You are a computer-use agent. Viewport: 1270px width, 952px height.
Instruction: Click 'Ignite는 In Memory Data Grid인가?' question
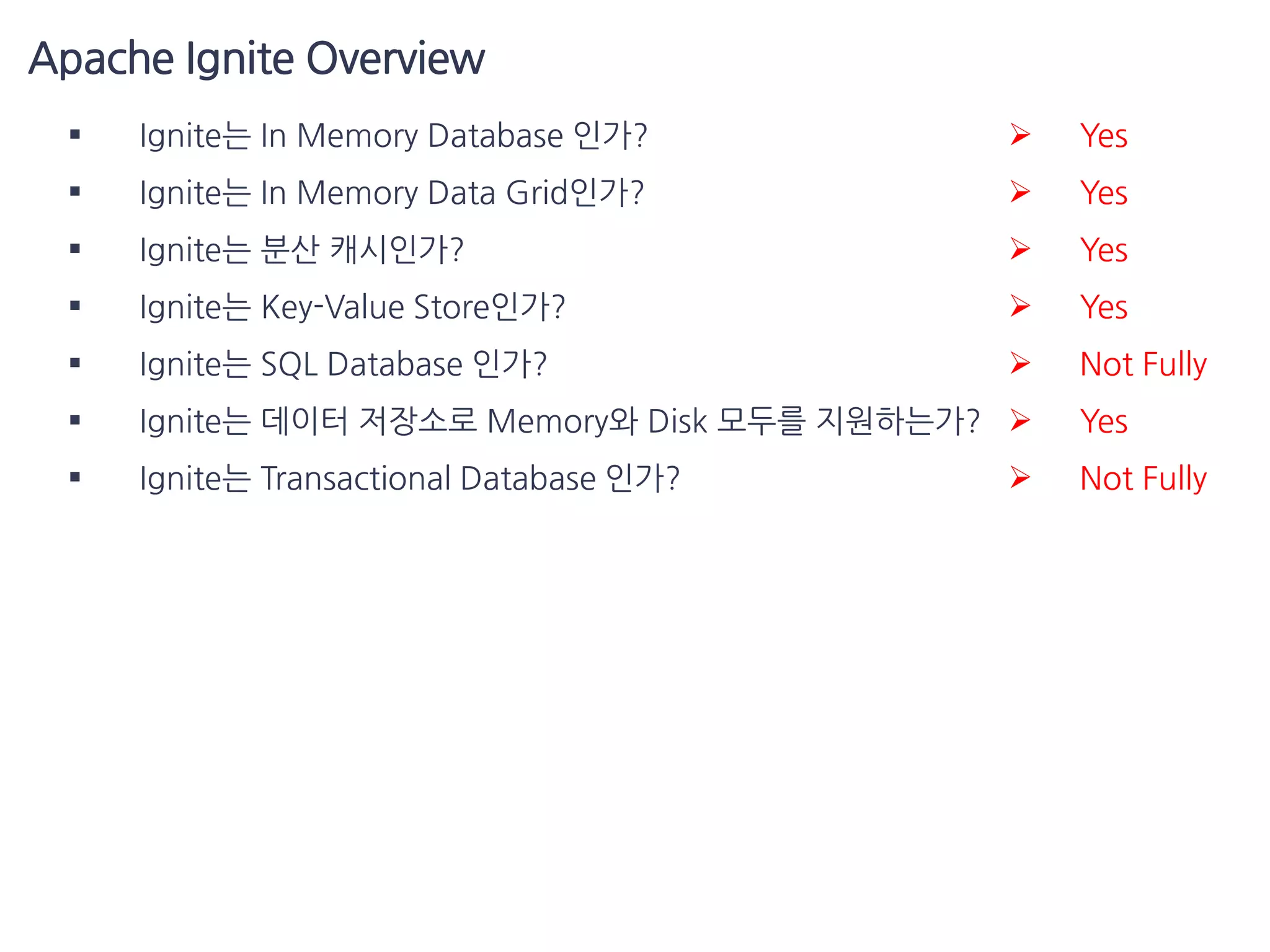[392, 192]
